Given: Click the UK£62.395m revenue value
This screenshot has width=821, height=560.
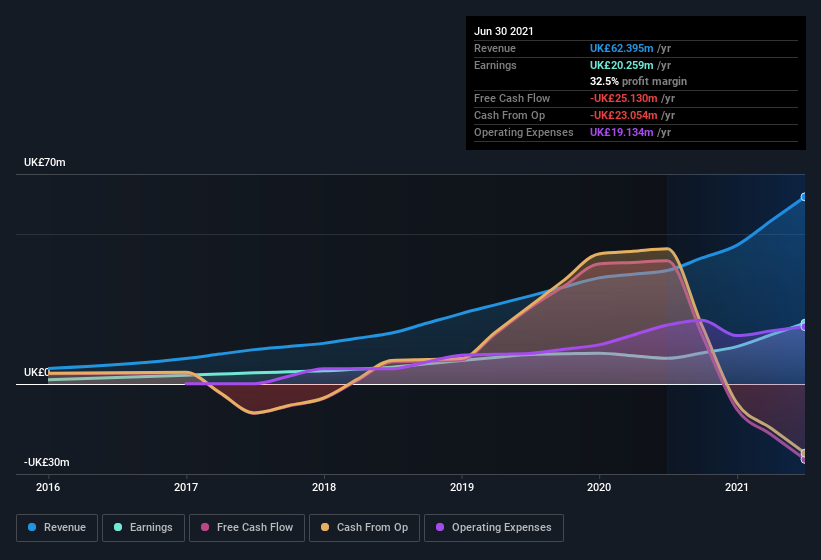Looking at the screenshot, I should pos(622,48).
